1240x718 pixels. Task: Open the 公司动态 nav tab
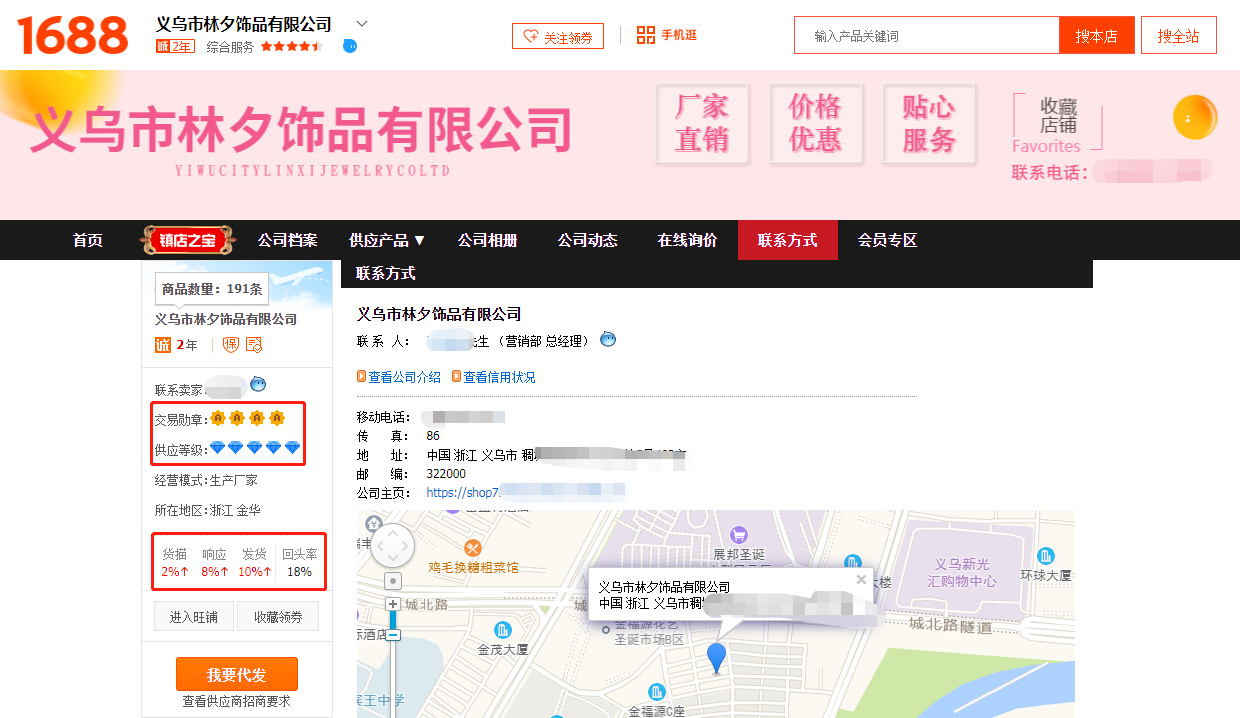588,240
